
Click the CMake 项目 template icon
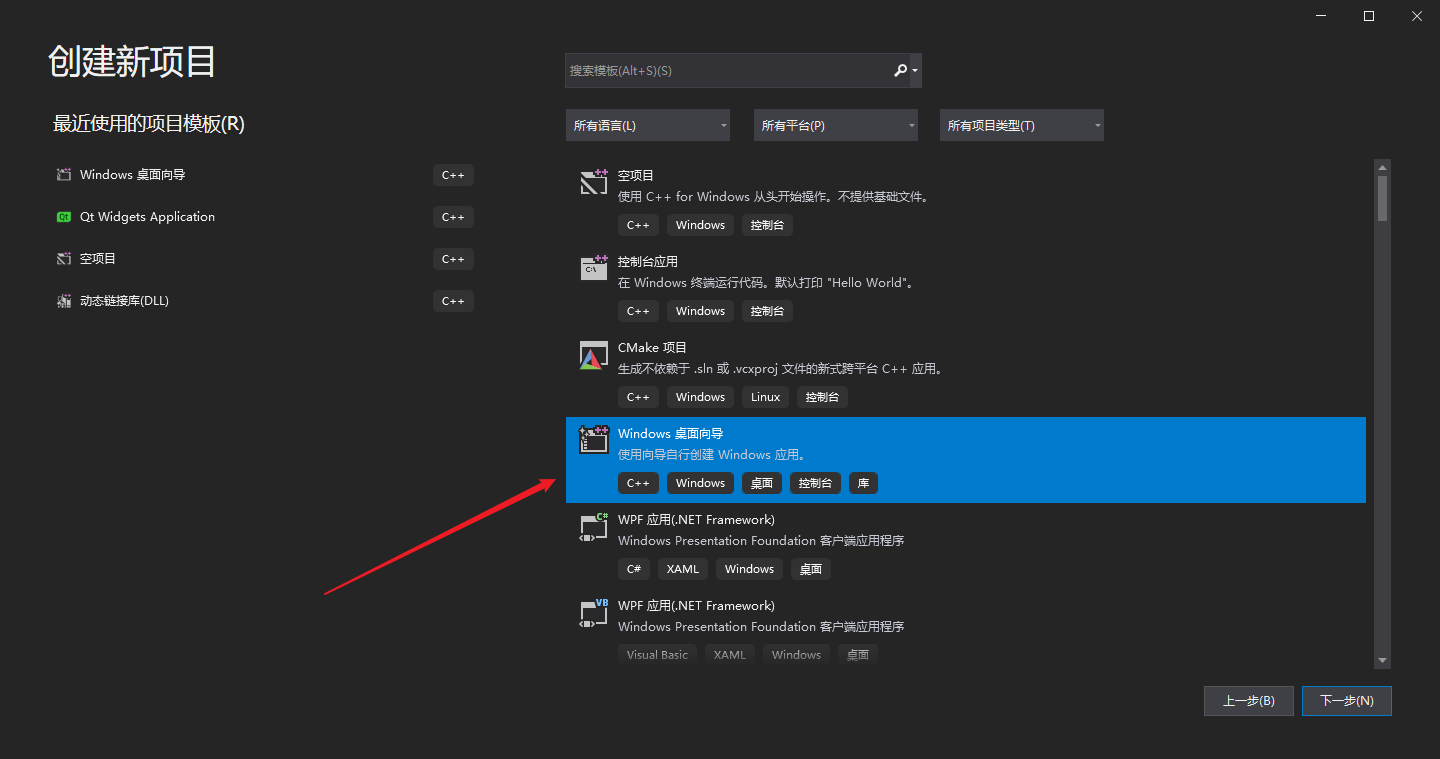594,355
